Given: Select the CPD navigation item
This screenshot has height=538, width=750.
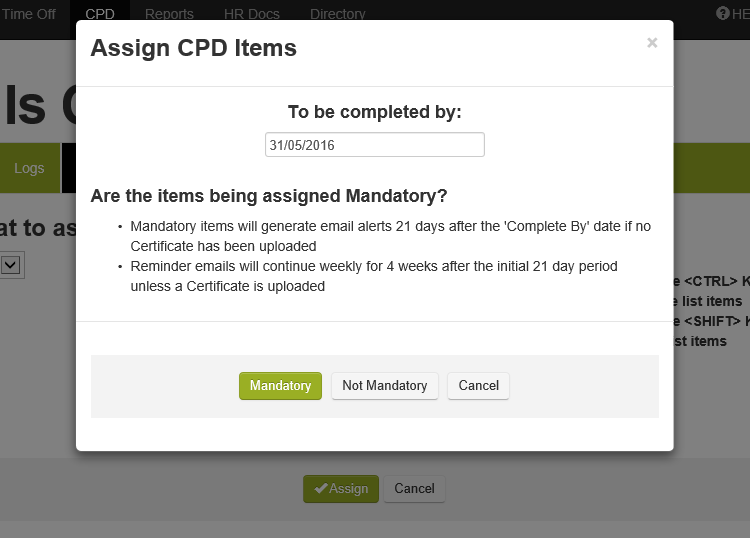Looking at the screenshot, I should (100, 14).
